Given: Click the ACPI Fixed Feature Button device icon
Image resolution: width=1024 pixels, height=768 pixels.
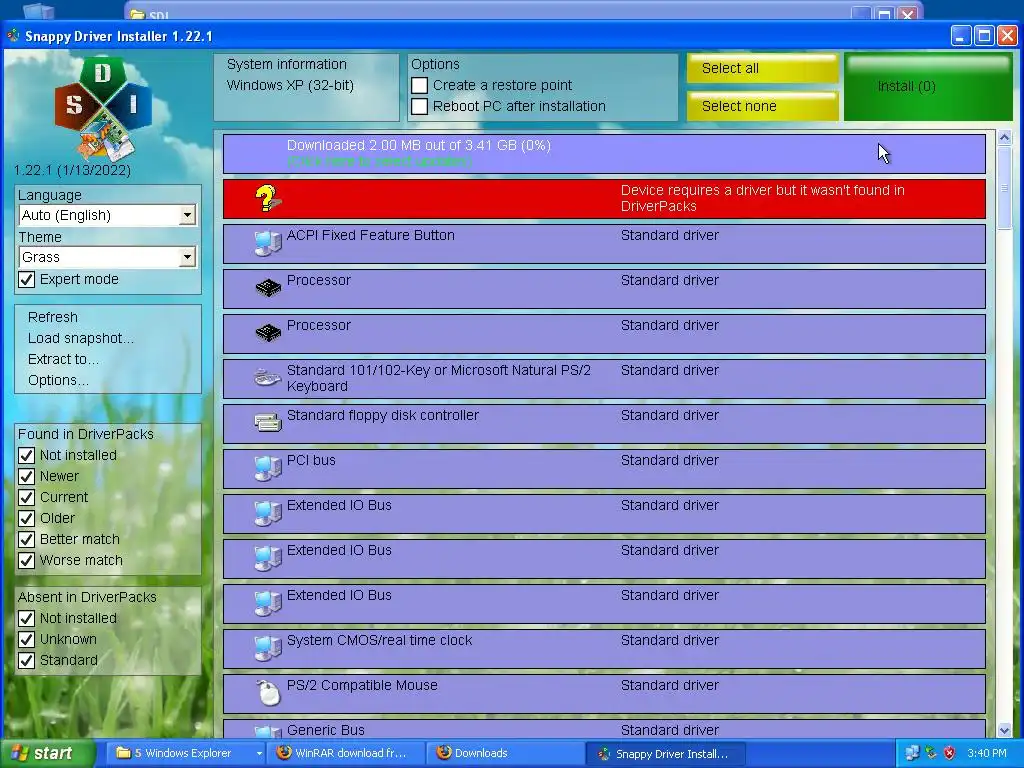Looking at the screenshot, I should click(x=268, y=244).
